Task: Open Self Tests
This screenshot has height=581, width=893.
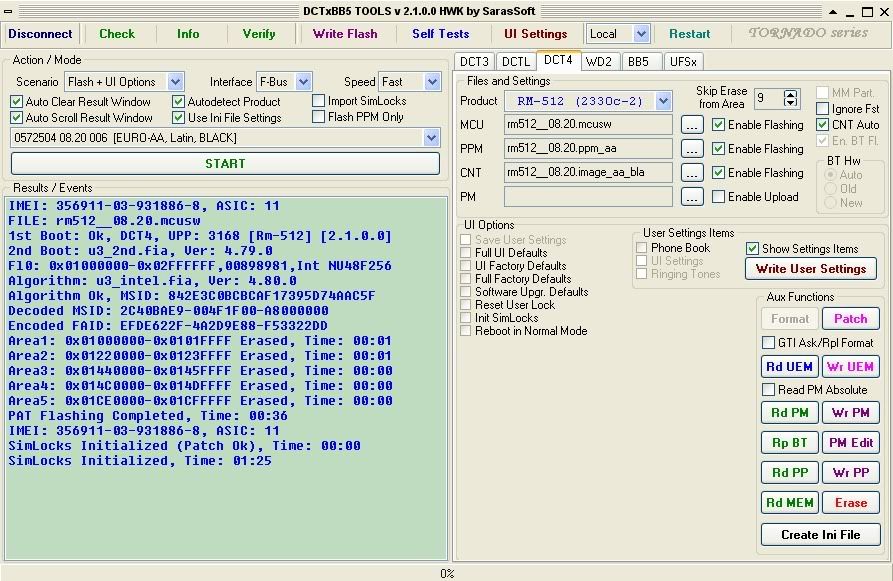Action: [441, 34]
